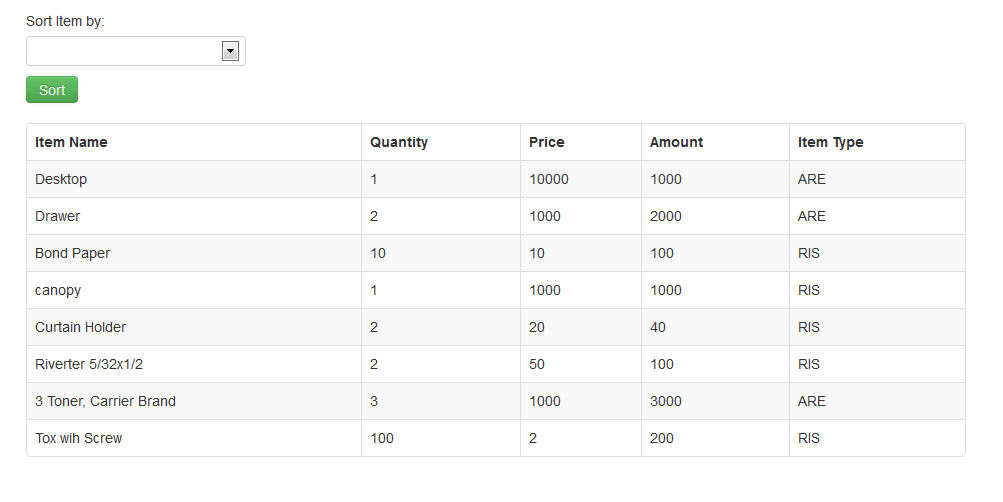The image size is (1003, 502).
Task: Click the 3000 amount cell
Action: click(x=715, y=401)
